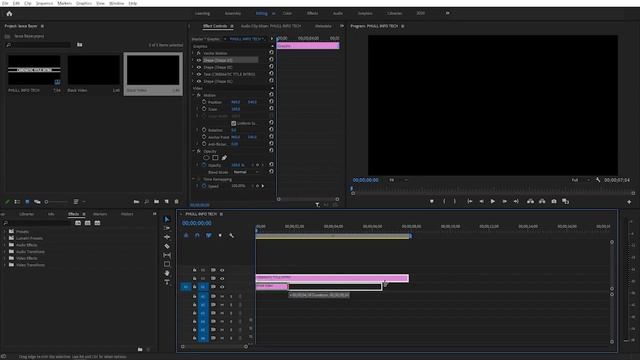Select the Rectangle tool in the tools panel

pos(167,264)
